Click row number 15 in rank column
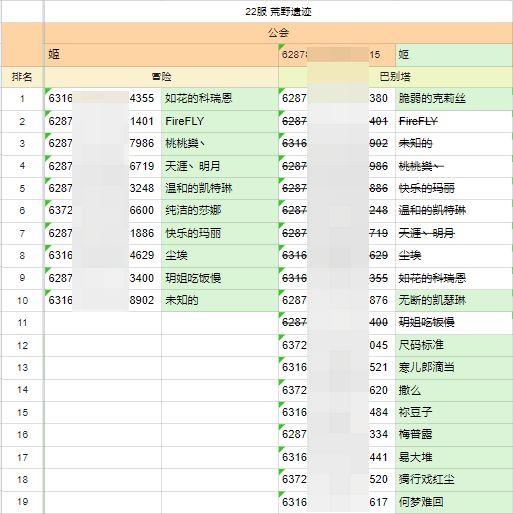Image resolution: width=513 pixels, height=514 pixels. tap(22, 412)
